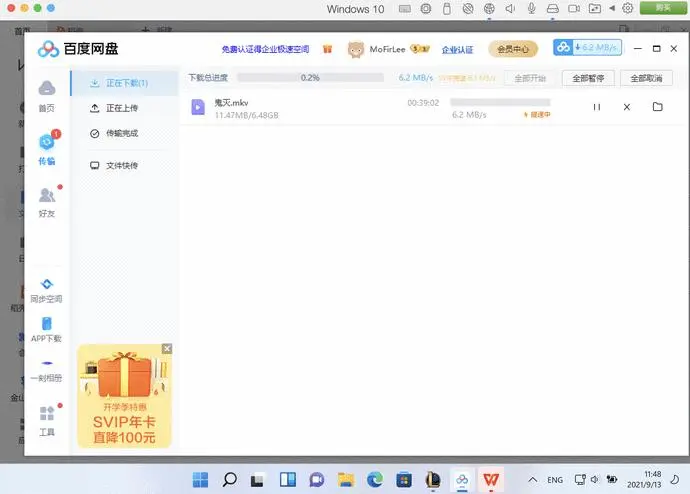Viewport: 690px width, 494px height.
Task: Click the 全部取消 cancel all button
Action: (x=645, y=78)
